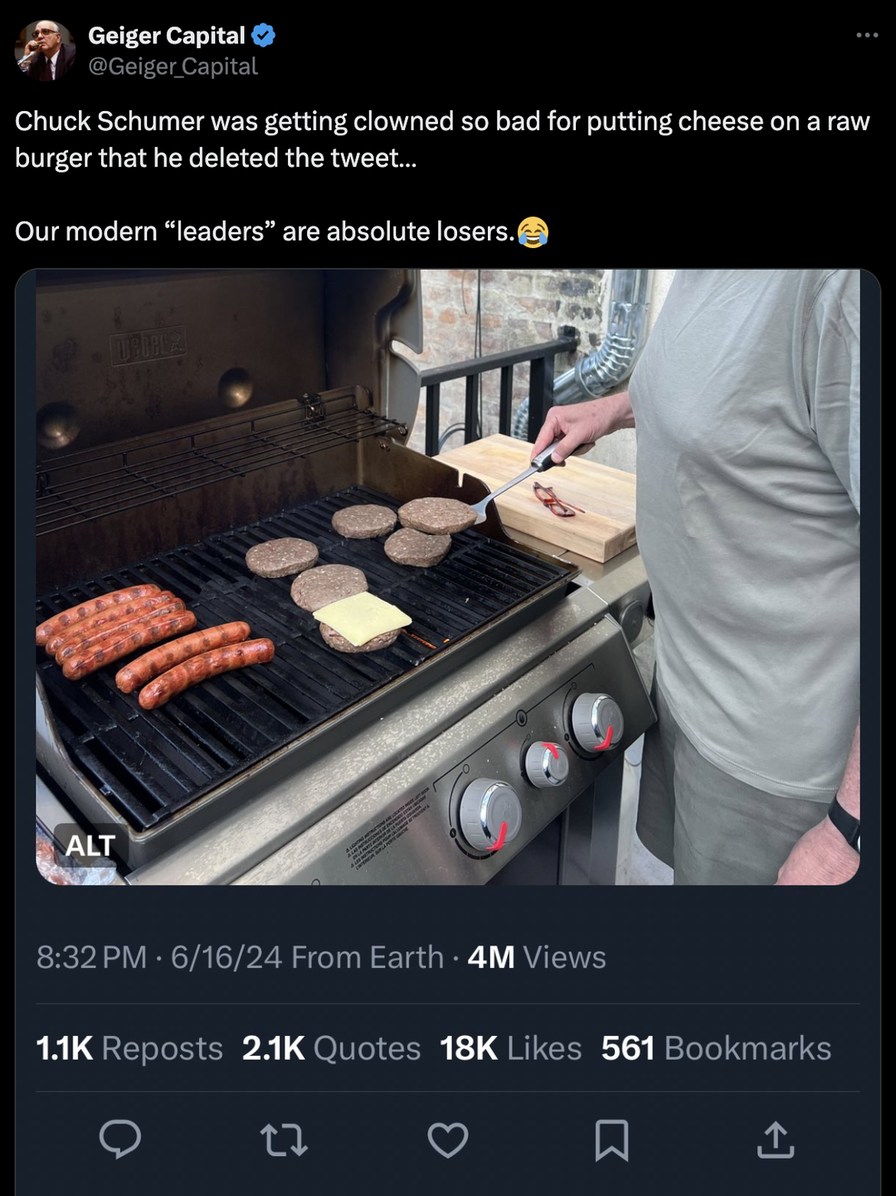The height and width of the screenshot is (1196, 896).
Task: Click the 4M Views count
Action: click(537, 957)
